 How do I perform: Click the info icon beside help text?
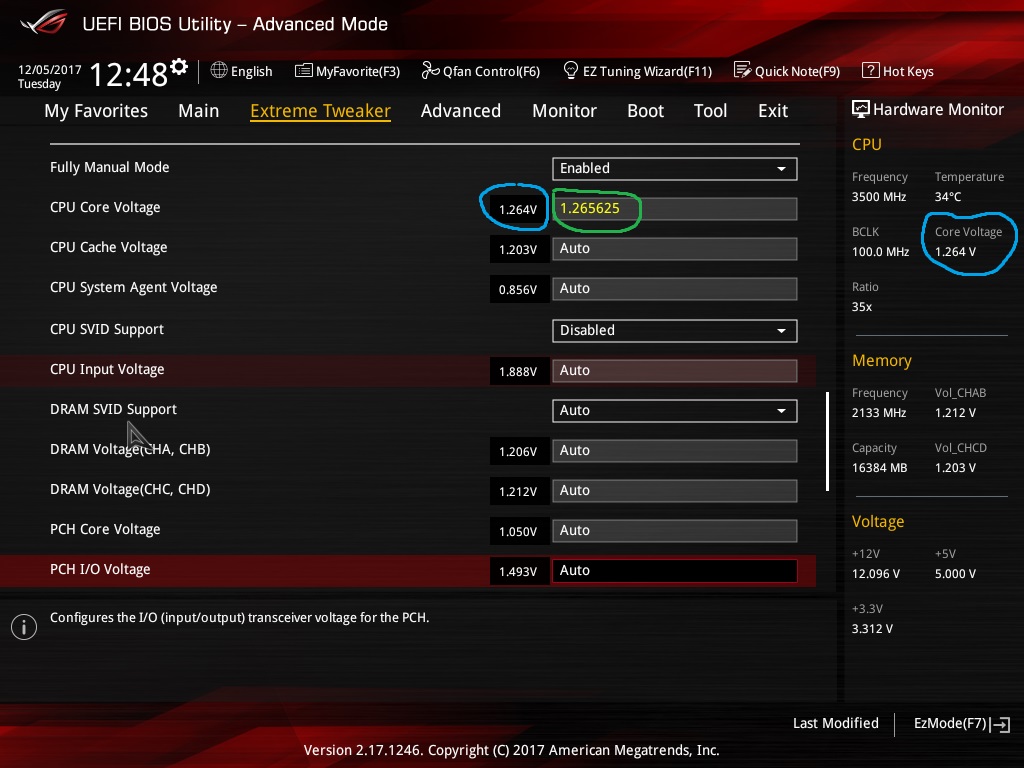pos(24,627)
